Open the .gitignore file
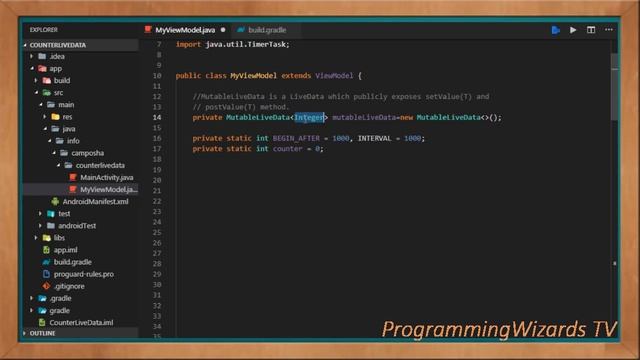Screen dimensions: 640x360 (x=69, y=286)
